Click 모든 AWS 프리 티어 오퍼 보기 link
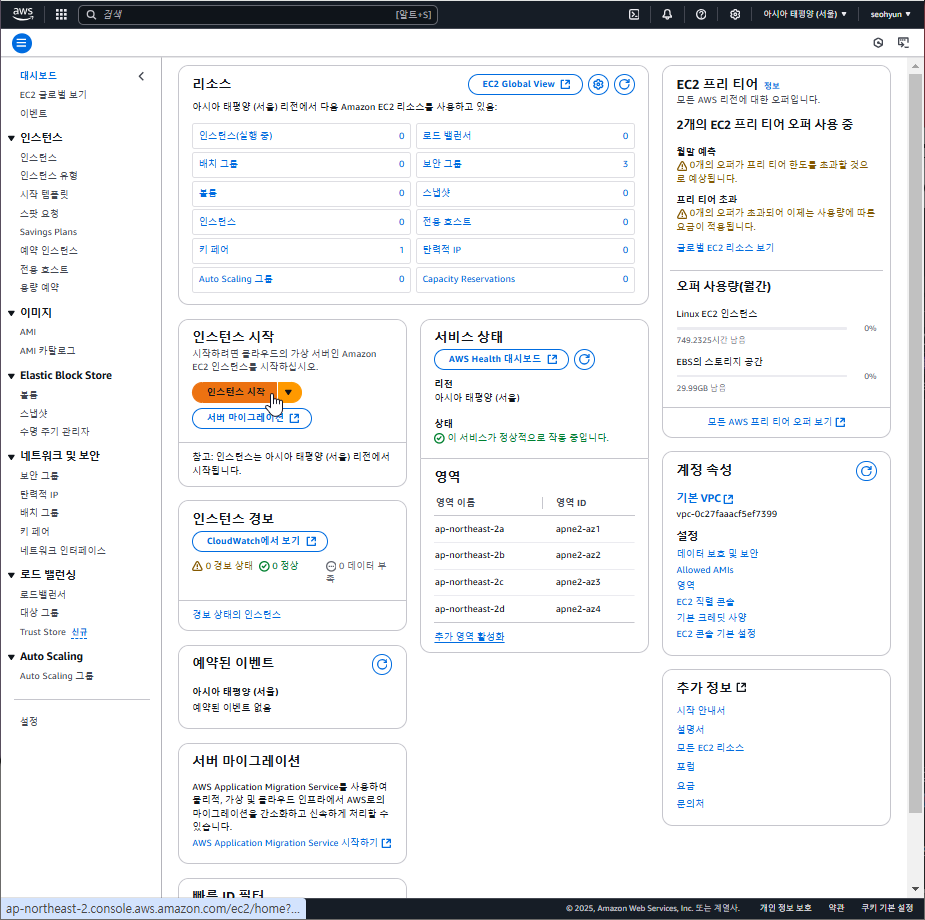This screenshot has height=920, width=925. (776, 422)
